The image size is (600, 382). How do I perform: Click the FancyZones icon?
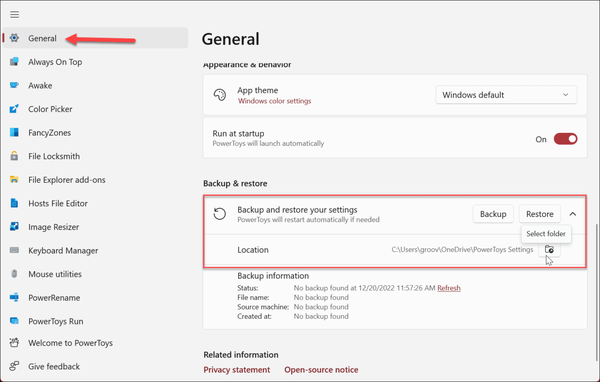coord(14,132)
